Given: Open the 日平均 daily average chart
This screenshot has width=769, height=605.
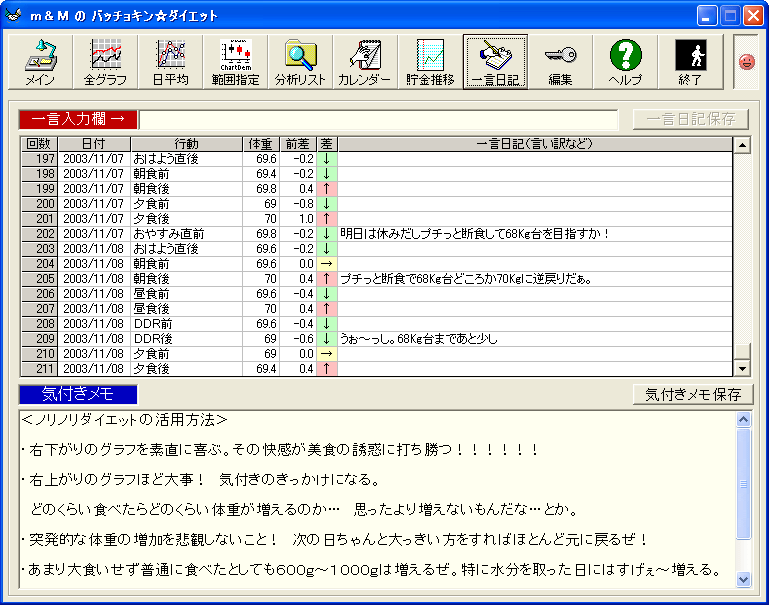Looking at the screenshot, I should click(170, 62).
